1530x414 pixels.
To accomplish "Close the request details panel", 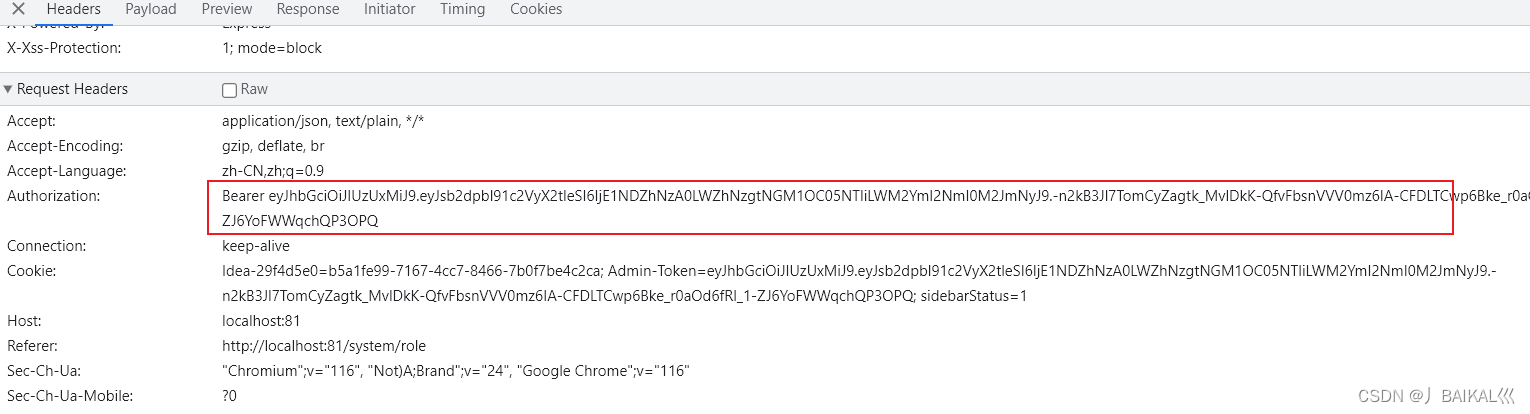I will (x=18, y=9).
